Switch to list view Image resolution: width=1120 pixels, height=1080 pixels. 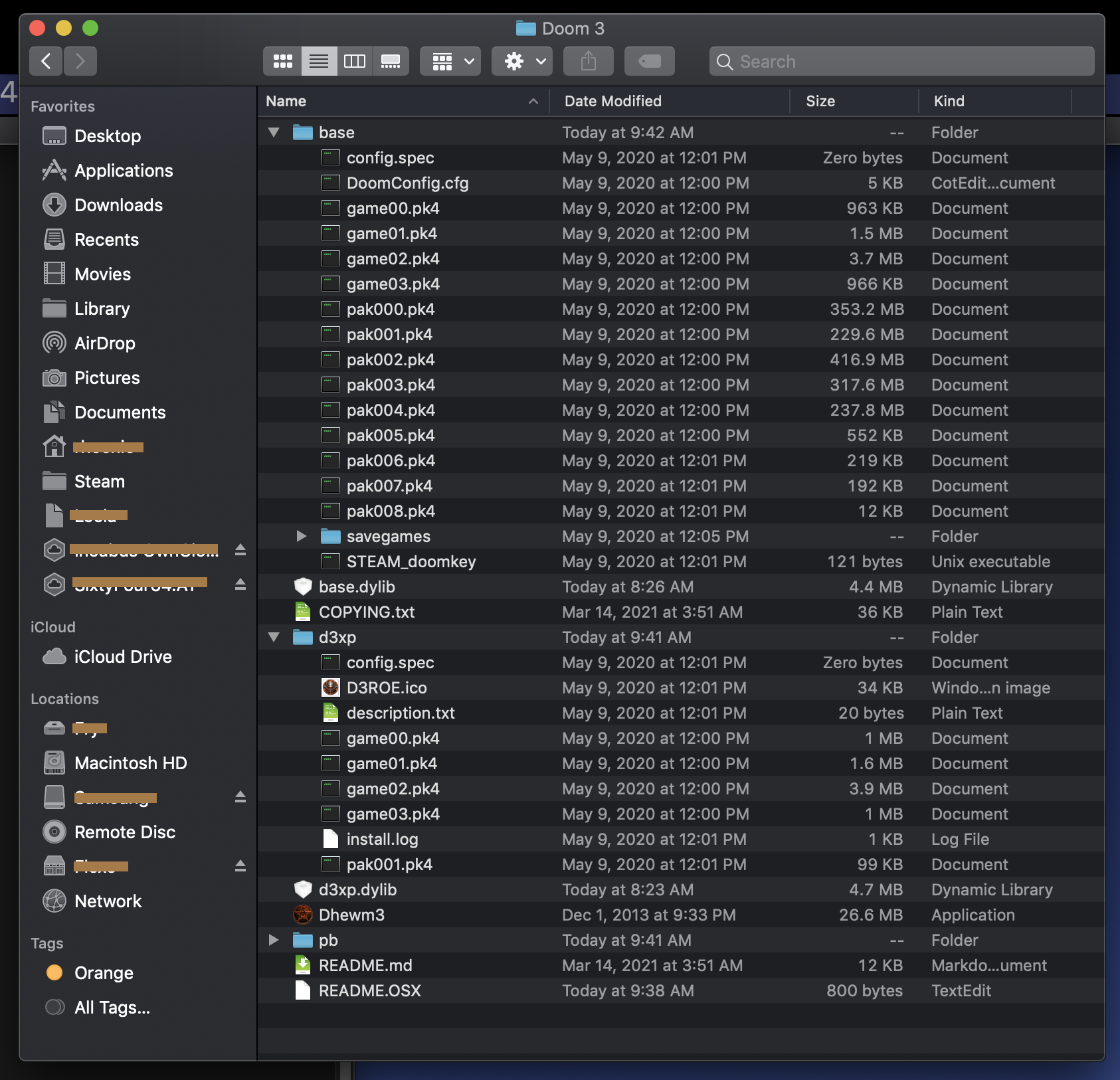[319, 61]
